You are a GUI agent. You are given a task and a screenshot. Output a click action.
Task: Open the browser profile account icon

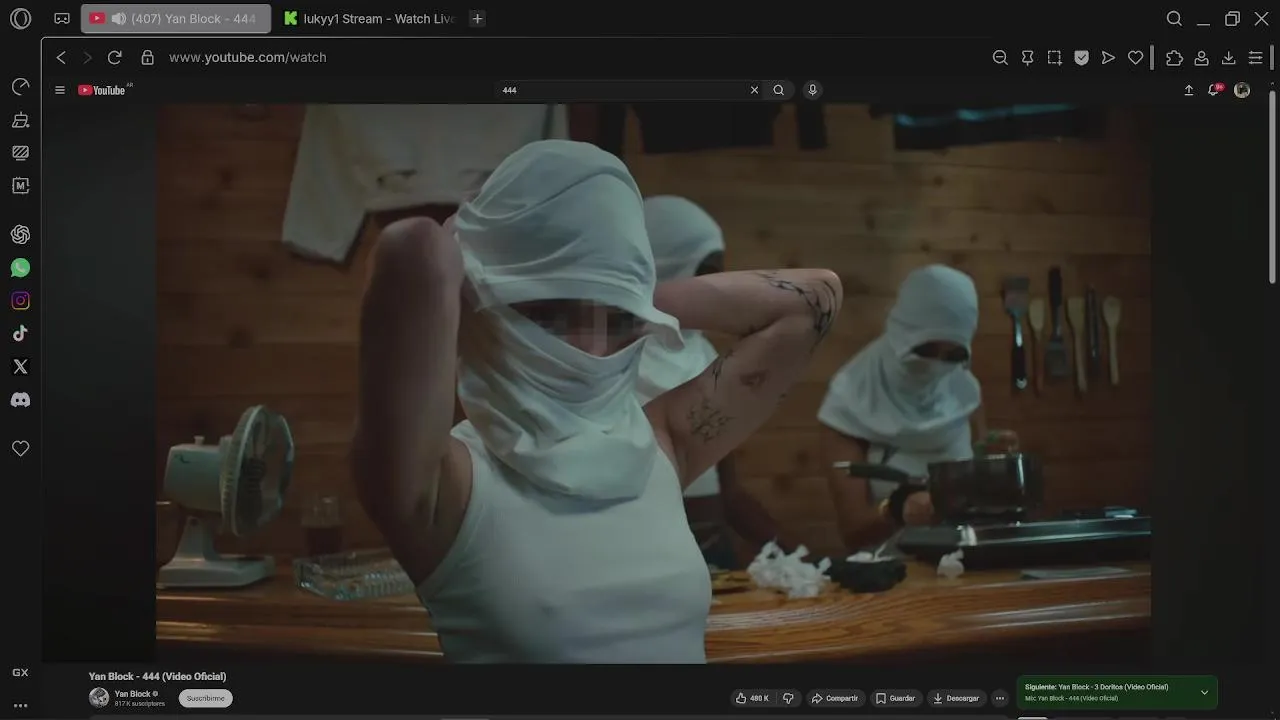tap(1201, 58)
